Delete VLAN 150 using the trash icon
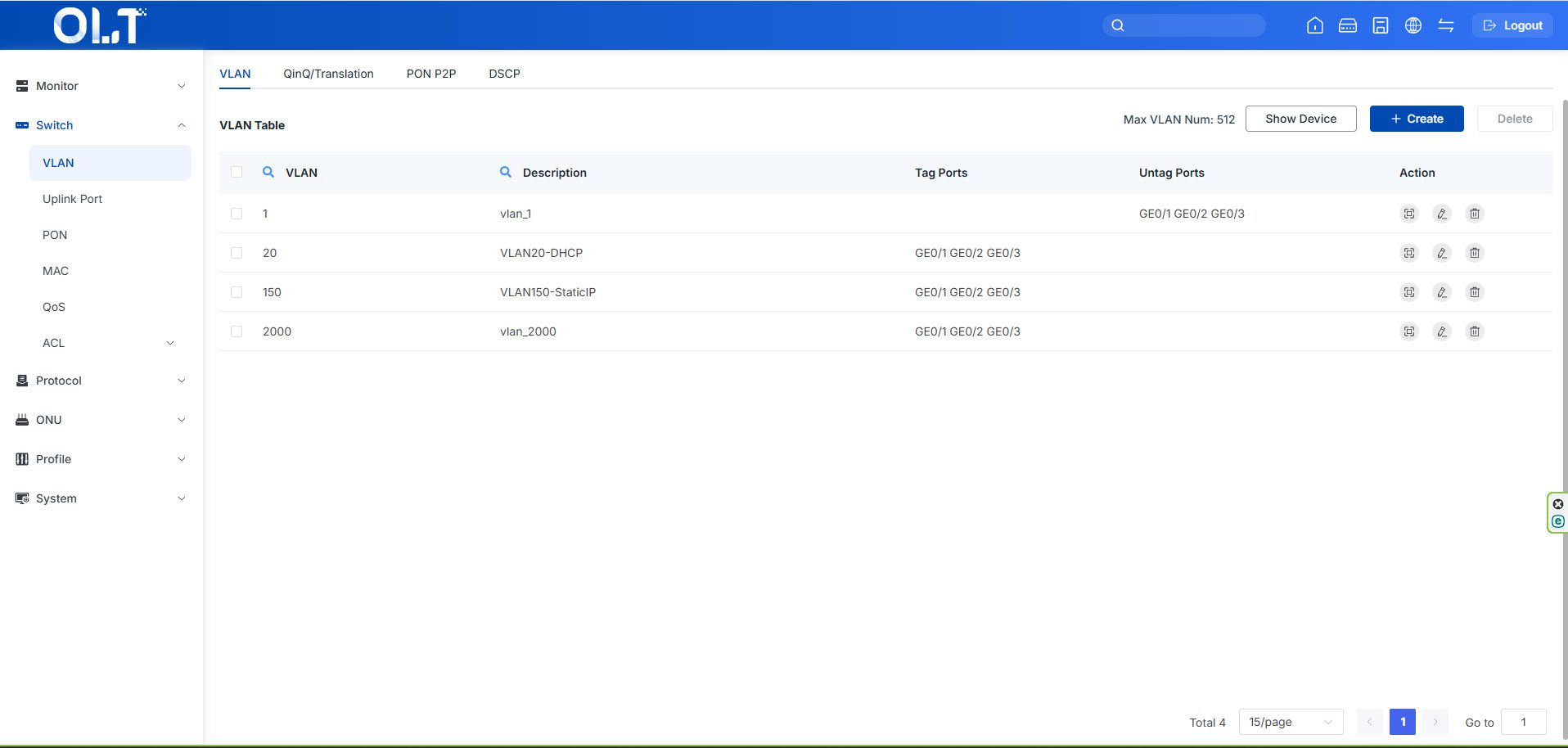Screen dimensions: 1568x748 tap(1475, 292)
